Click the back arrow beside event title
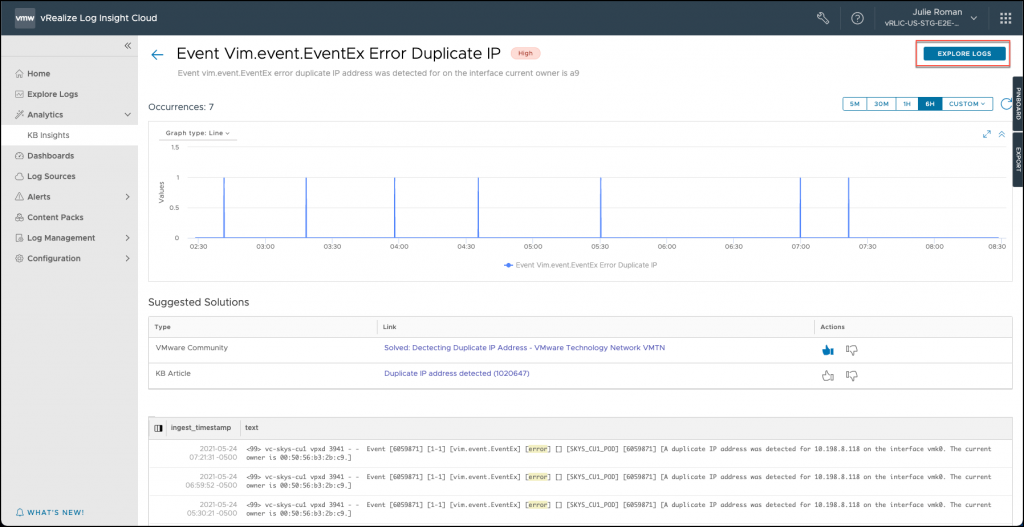This screenshot has width=1024, height=527. click(x=157, y=55)
